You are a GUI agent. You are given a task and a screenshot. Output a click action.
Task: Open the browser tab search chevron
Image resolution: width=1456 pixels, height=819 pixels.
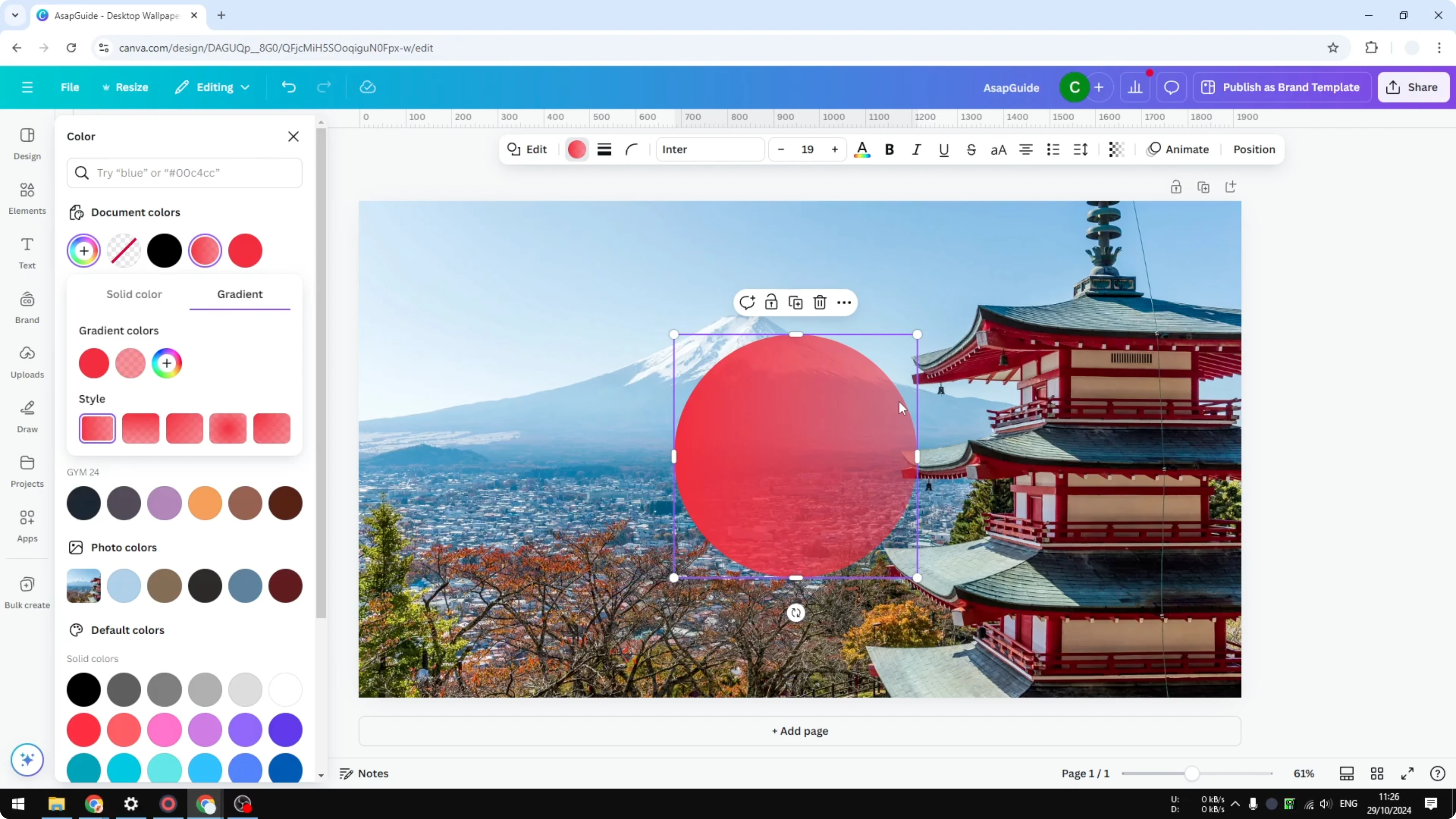click(x=15, y=15)
